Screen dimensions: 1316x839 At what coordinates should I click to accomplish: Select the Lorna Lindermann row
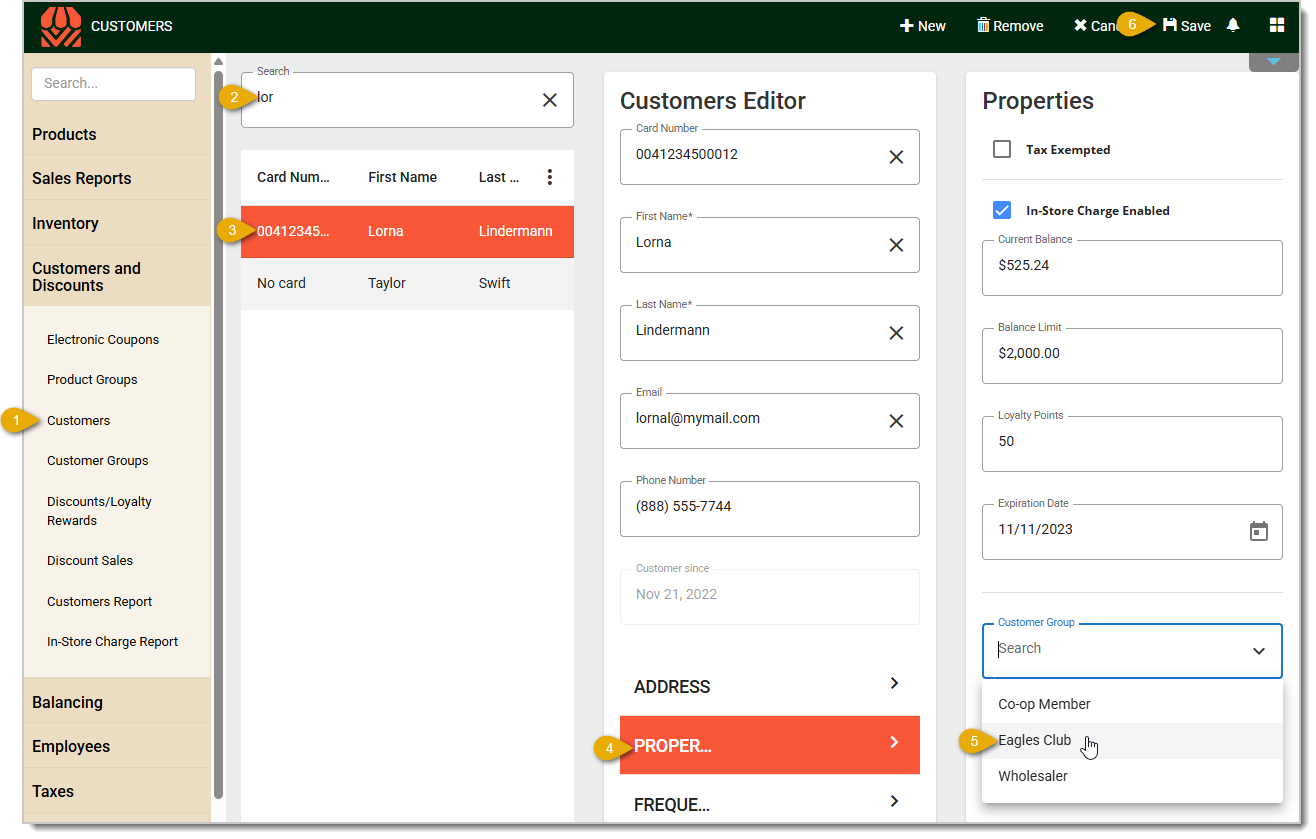407,231
